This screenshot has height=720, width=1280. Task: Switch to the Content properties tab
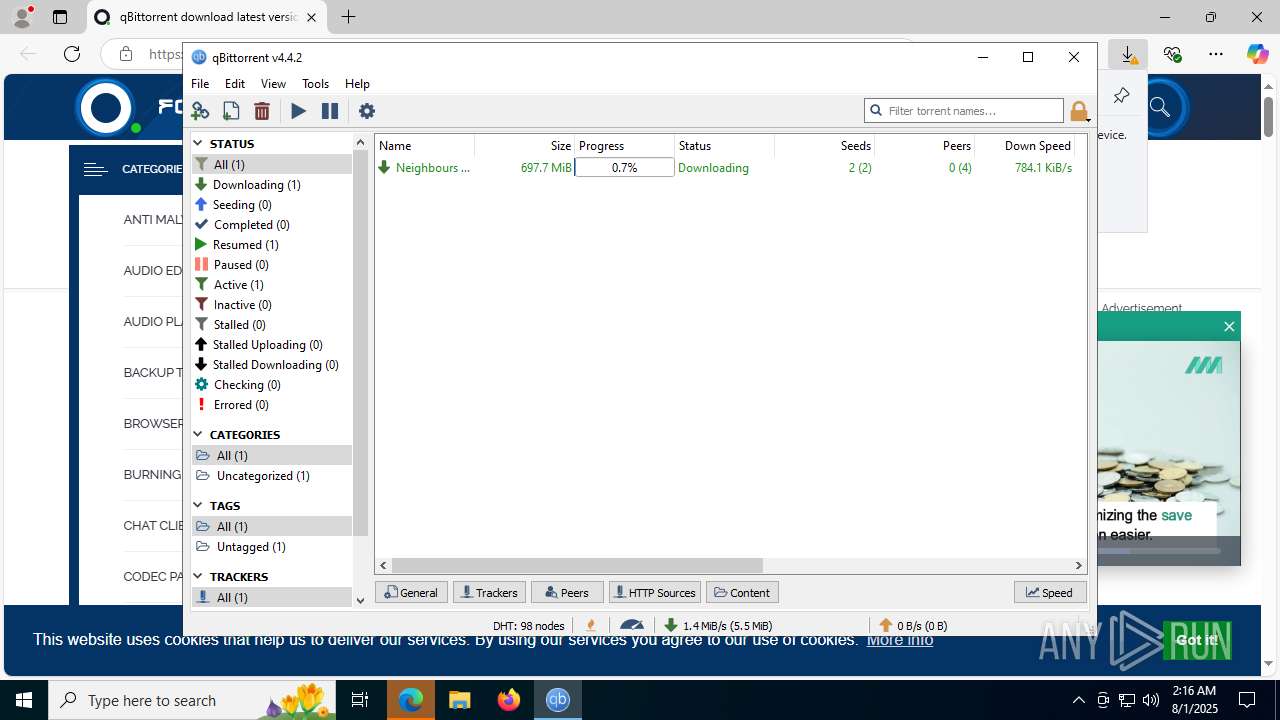coord(742,592)
